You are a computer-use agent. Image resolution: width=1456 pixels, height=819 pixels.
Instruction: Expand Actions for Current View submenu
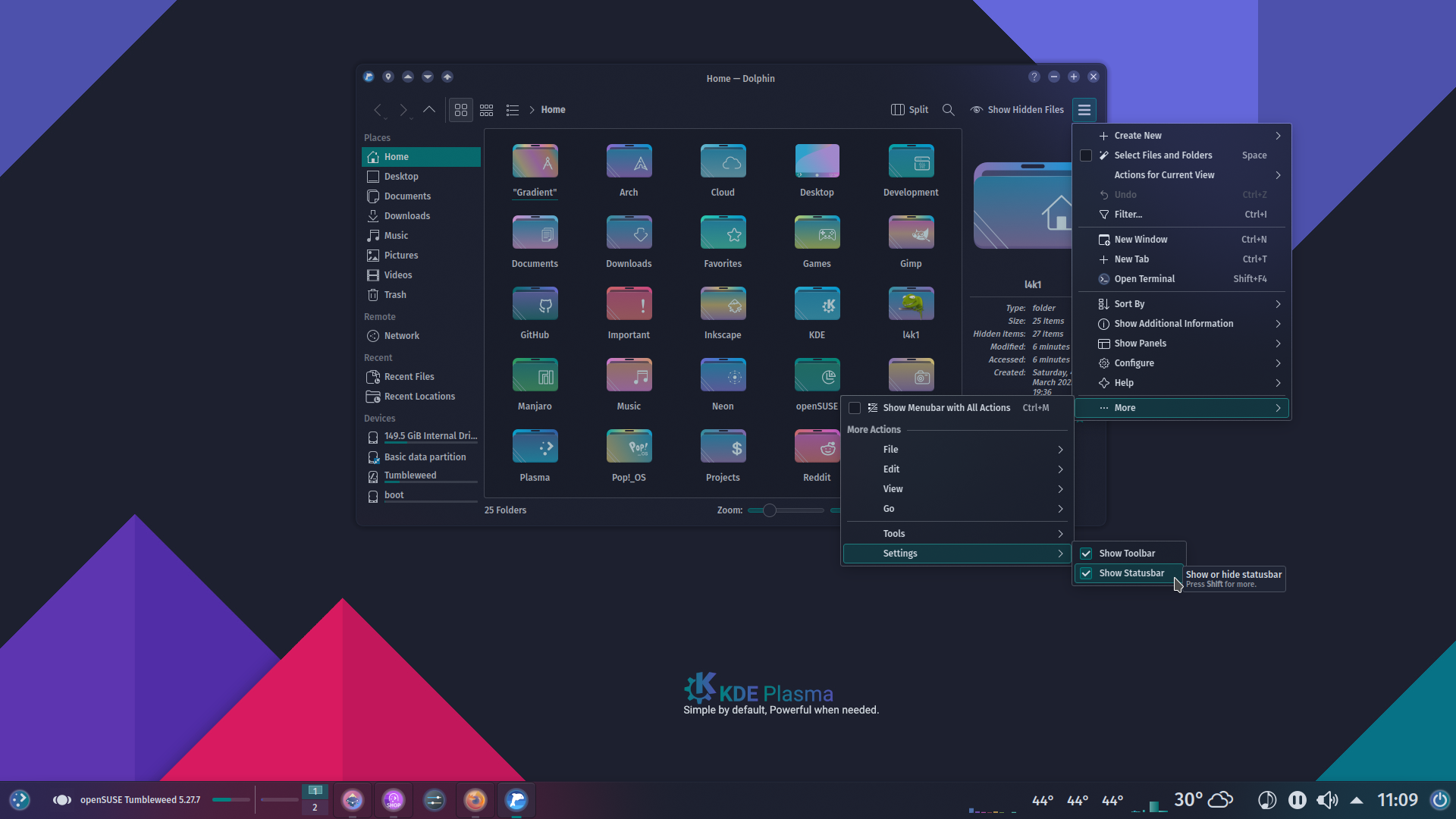point(1181,175)
